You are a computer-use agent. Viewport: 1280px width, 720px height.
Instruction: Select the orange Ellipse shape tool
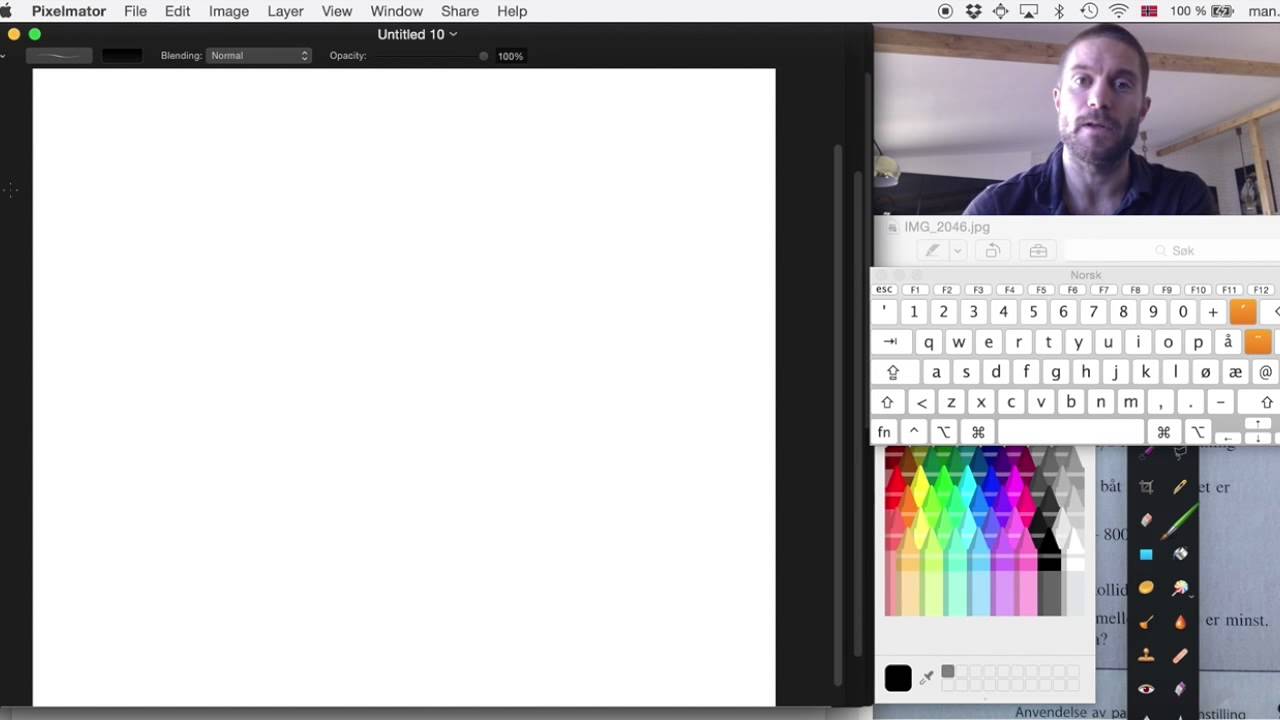tap(1146, 588)
